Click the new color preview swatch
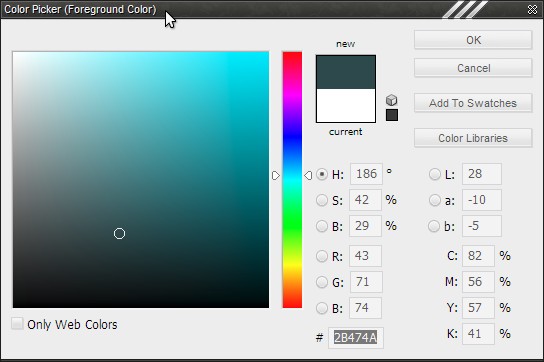The height and width of the screenshot is (362, 544). (346, 72)
